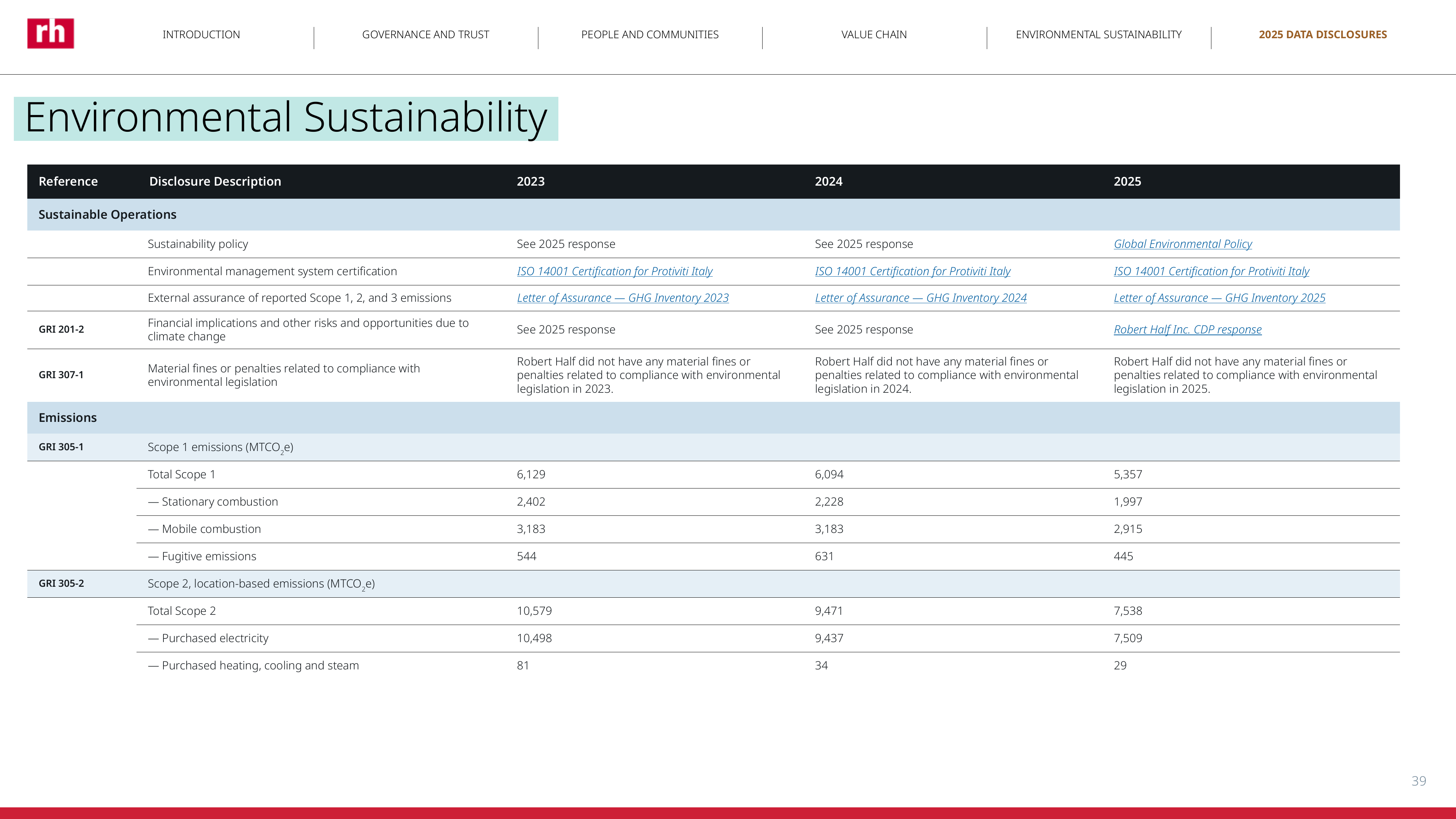Image resolution: width=1456 pixels, height=819 pixels.
Task: Click Stationary combustion 2024 value 2,228
Action: 828,502
